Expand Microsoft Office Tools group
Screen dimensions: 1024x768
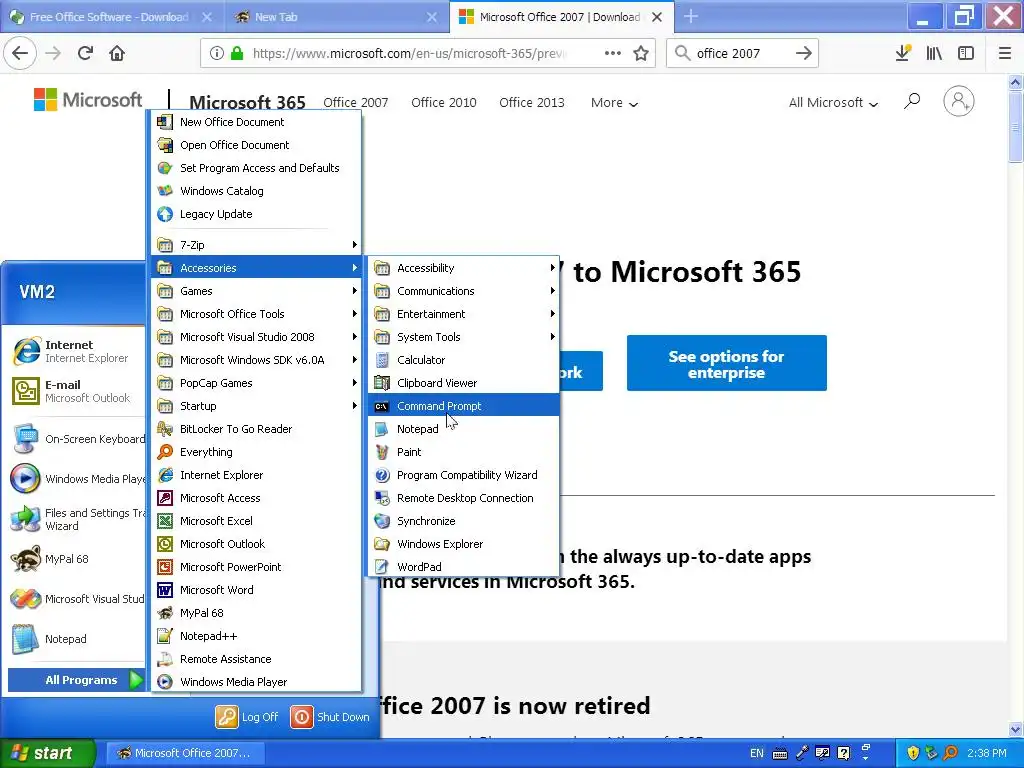256,314
